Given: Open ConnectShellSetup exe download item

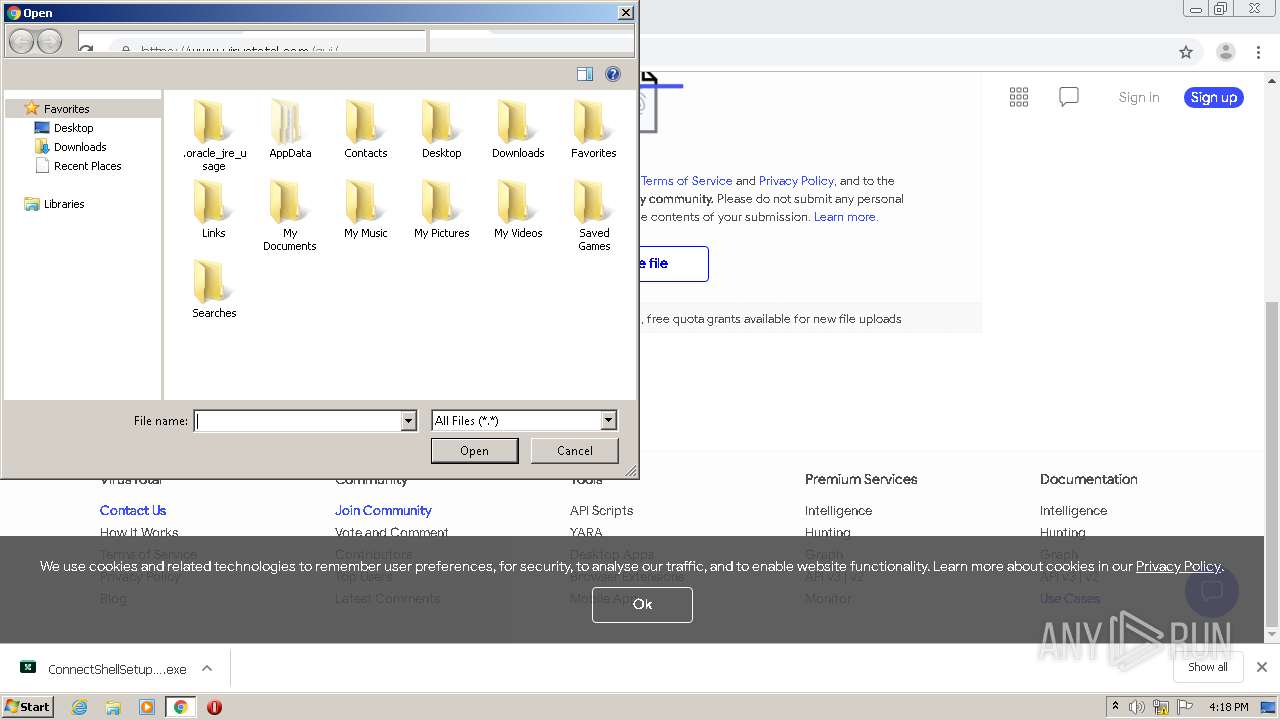Looking at the screenshot, I should [x=105, y=669].
